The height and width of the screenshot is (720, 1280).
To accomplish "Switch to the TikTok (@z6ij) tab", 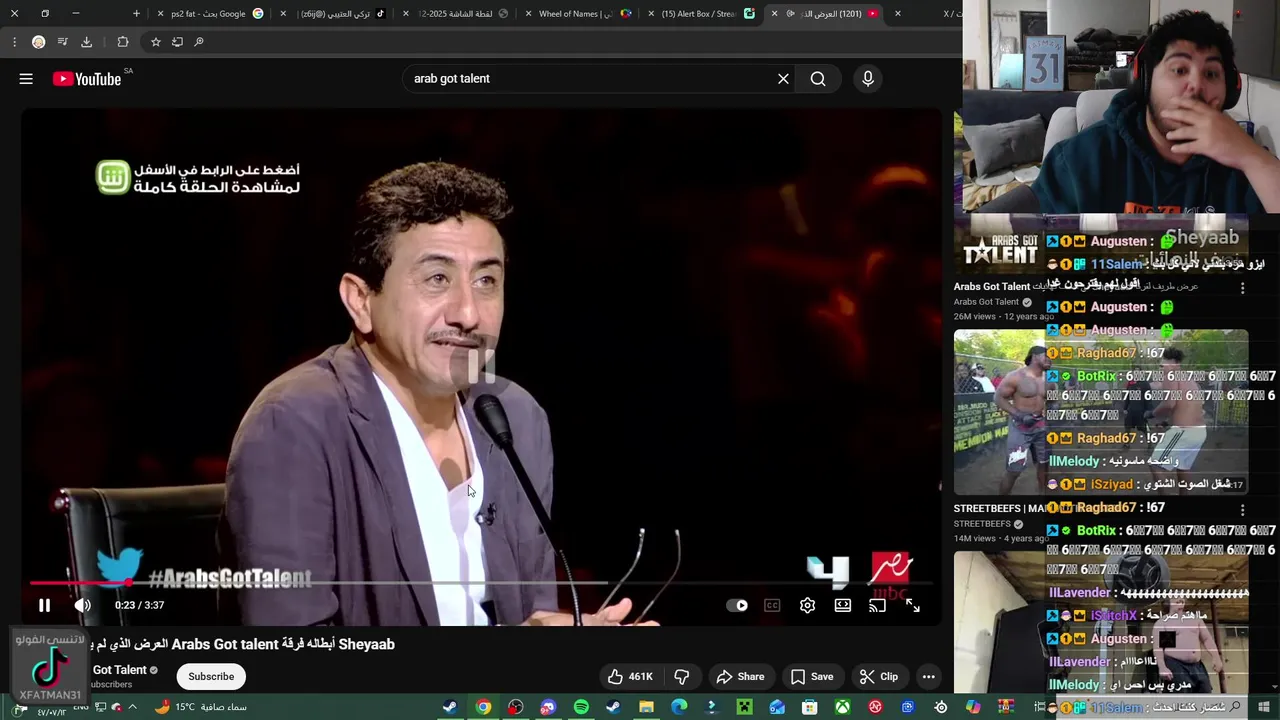I will tap(340, 14).
